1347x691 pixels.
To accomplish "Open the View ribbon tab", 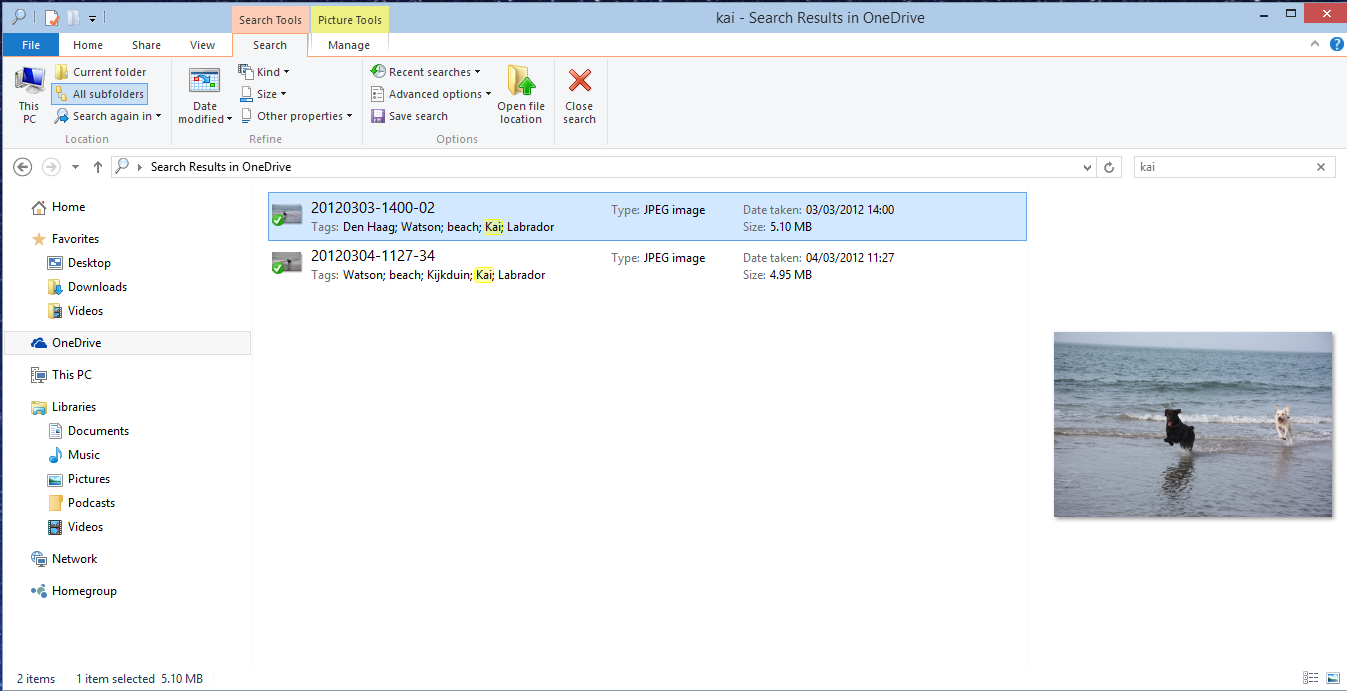I will tap(203, 45).
